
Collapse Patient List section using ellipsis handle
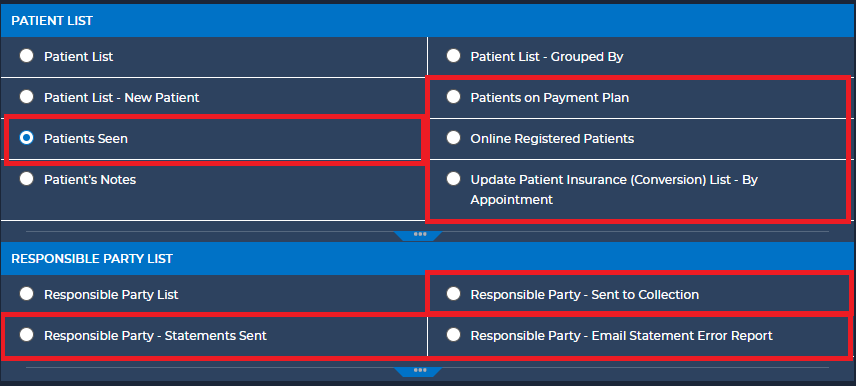pyautogui.click(x=420, y=235)
